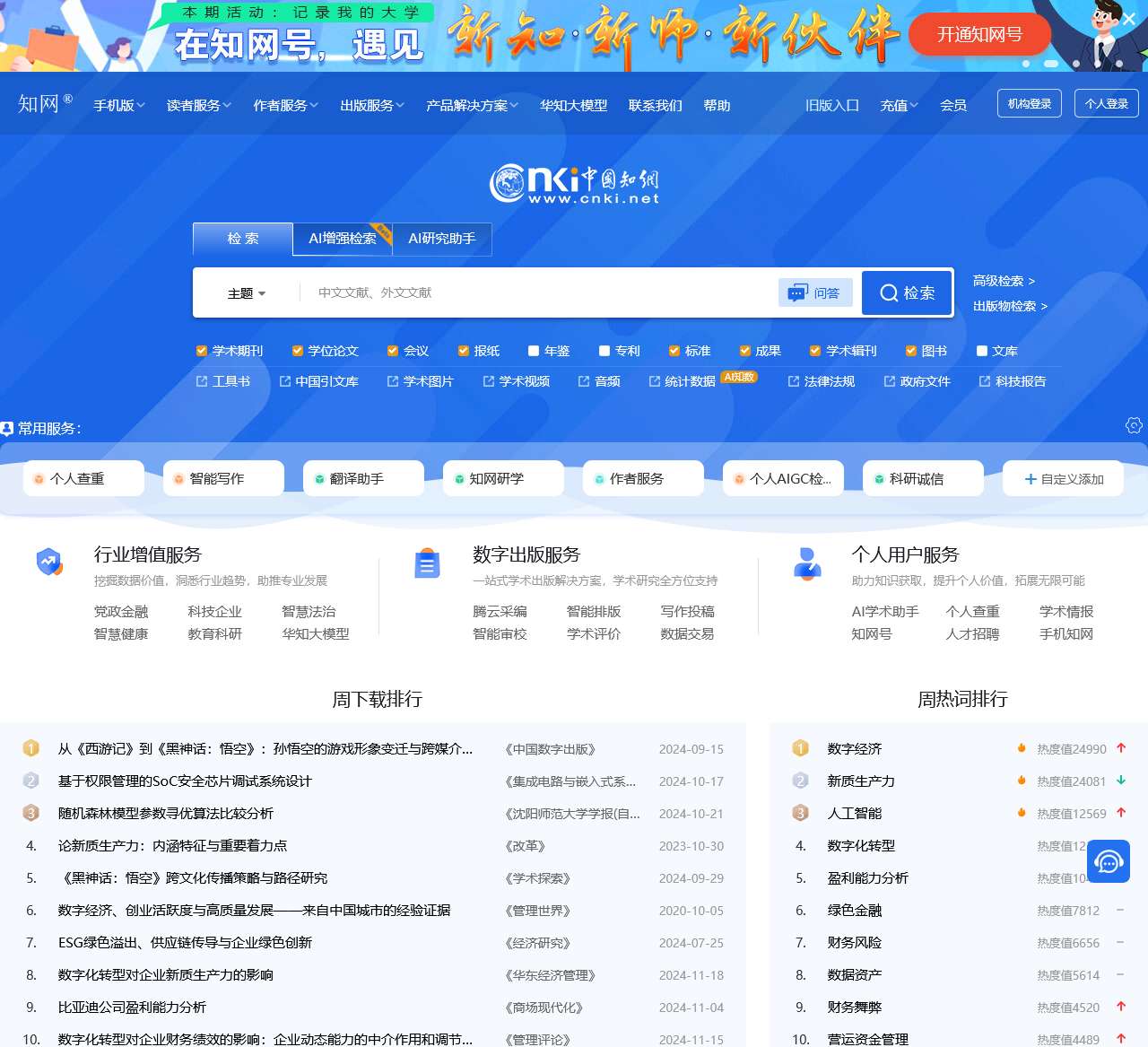Image resolution: width=1148 pixels, height=1047 pixels.
Task: Open 主题 search field dropdown
Action: coord(247,293)
